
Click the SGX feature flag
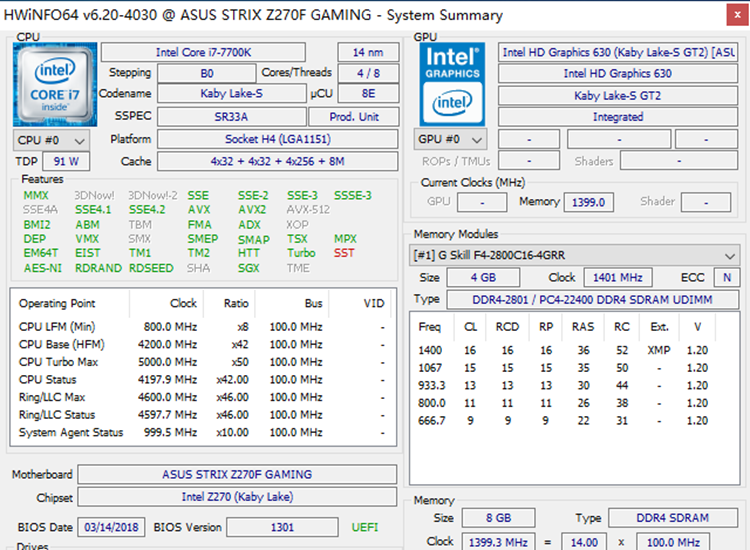[x=249, y=268]
